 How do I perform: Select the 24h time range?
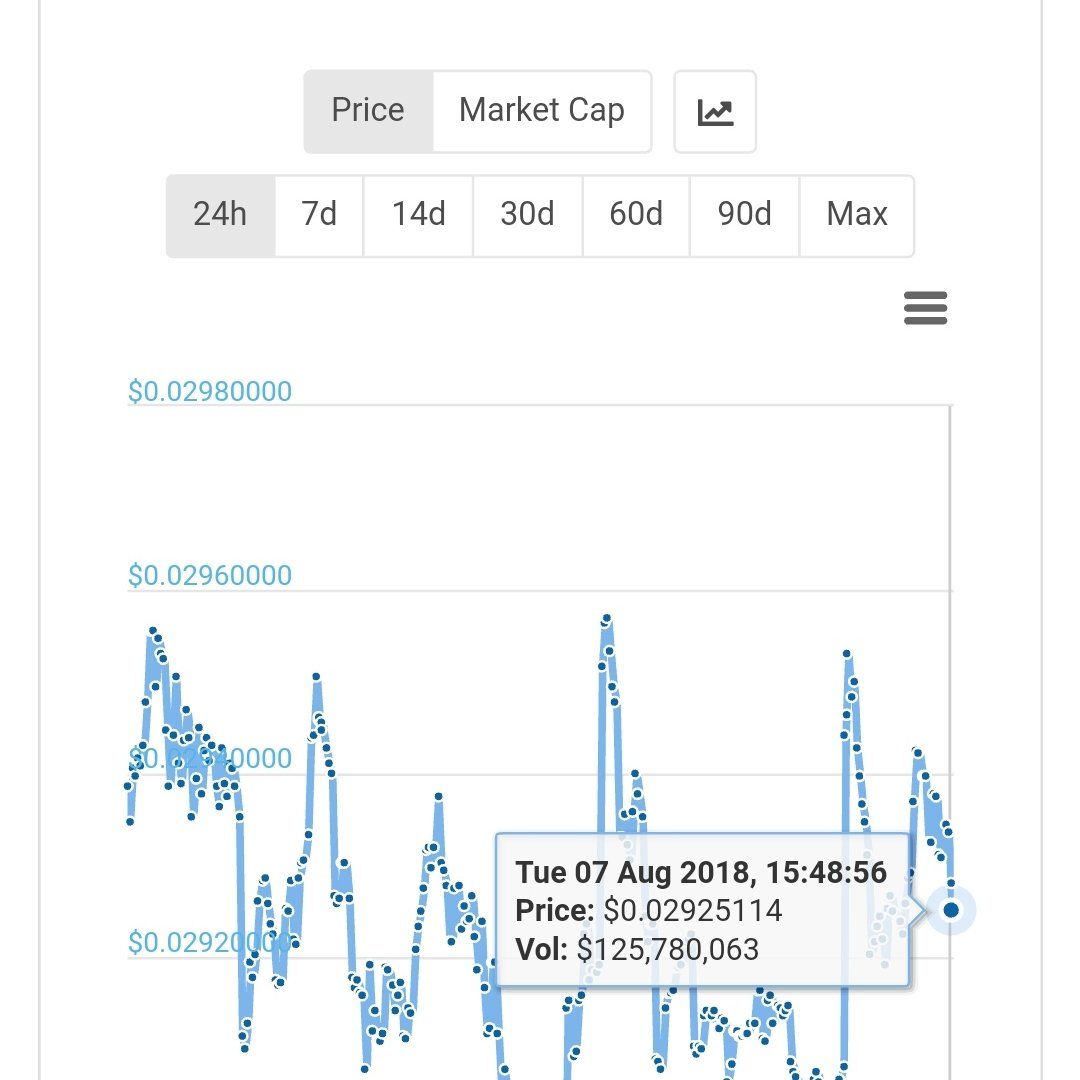point(220,216)
